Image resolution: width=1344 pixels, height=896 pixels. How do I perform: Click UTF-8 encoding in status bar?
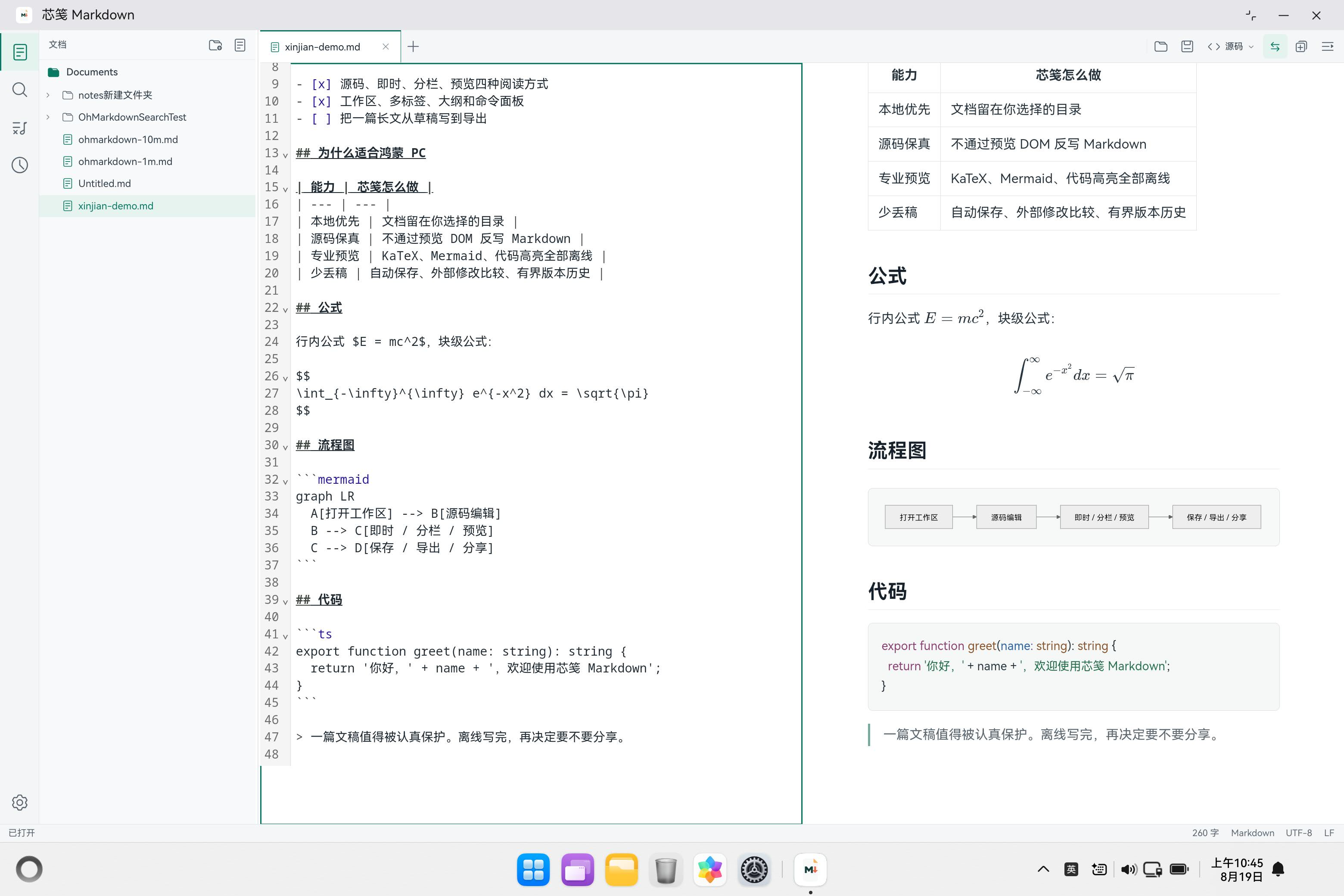(1298, 833)
